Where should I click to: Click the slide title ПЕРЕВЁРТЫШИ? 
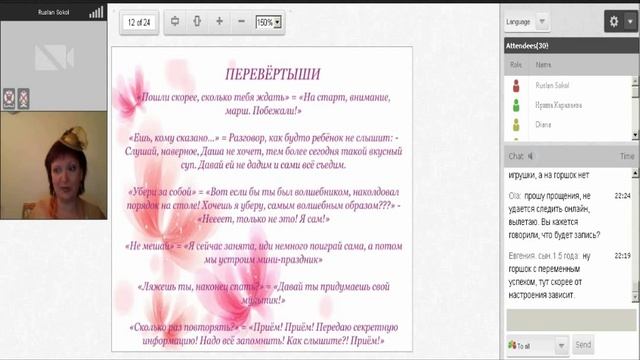click(x=273, y=74)
